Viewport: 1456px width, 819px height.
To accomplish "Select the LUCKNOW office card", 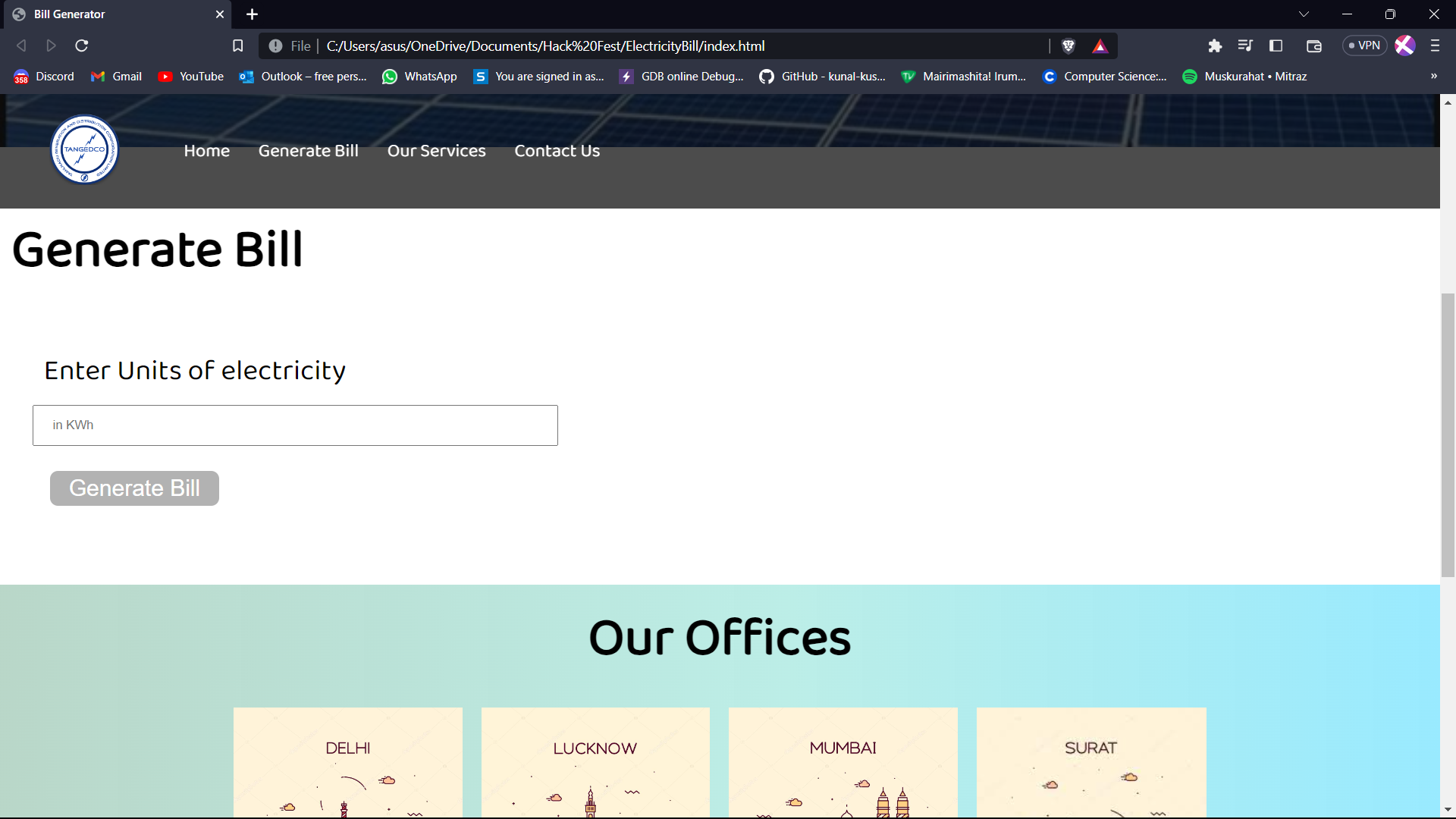I will (595, 762).
